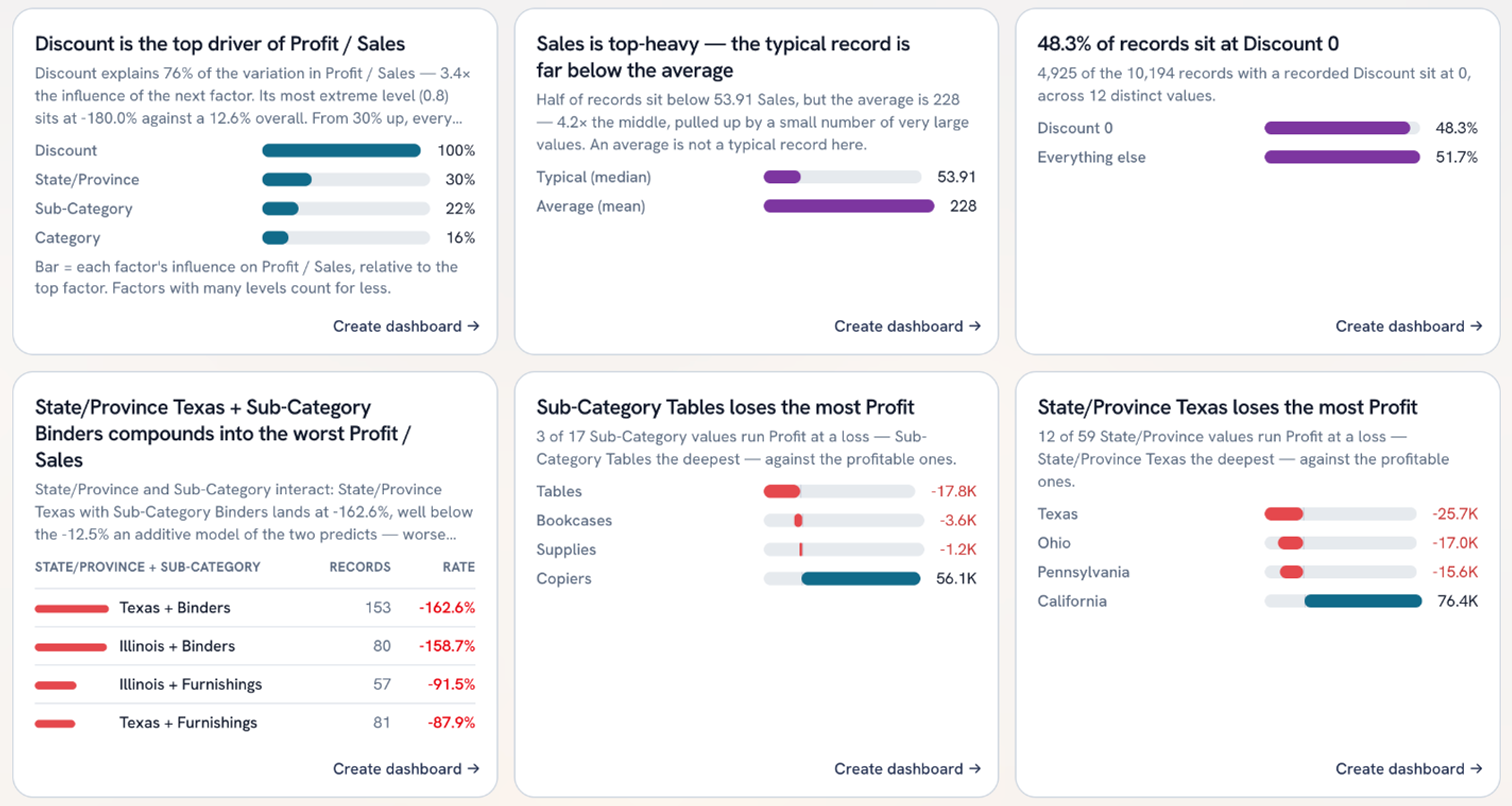
Task: Click the Copiers row label
Action: [564, 579]
